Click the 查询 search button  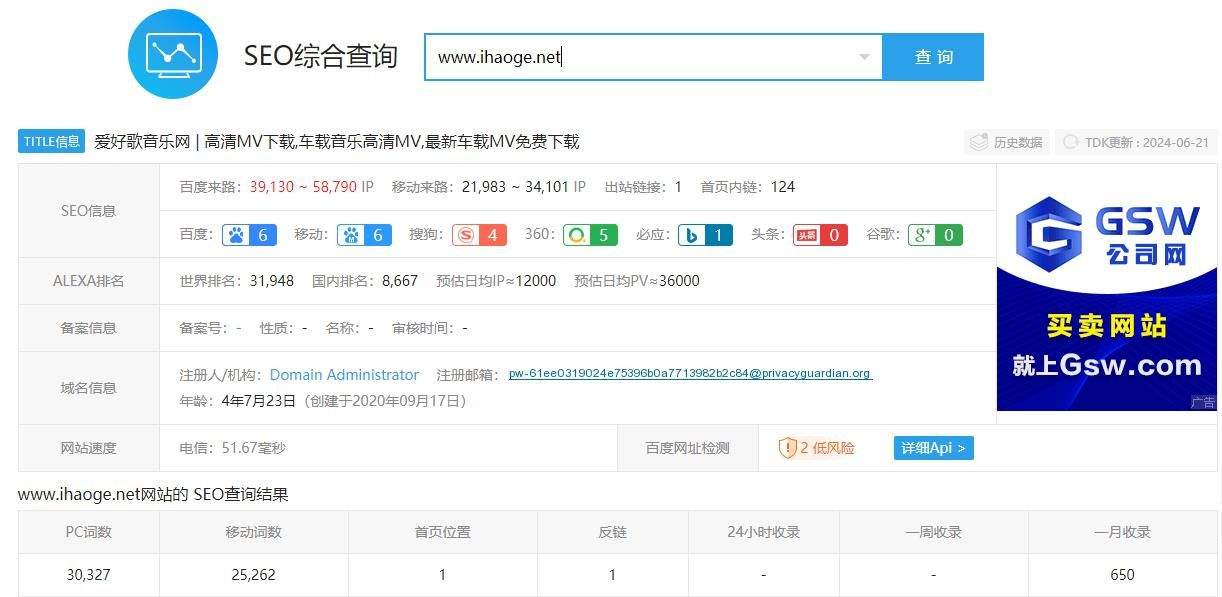point(933,57)
